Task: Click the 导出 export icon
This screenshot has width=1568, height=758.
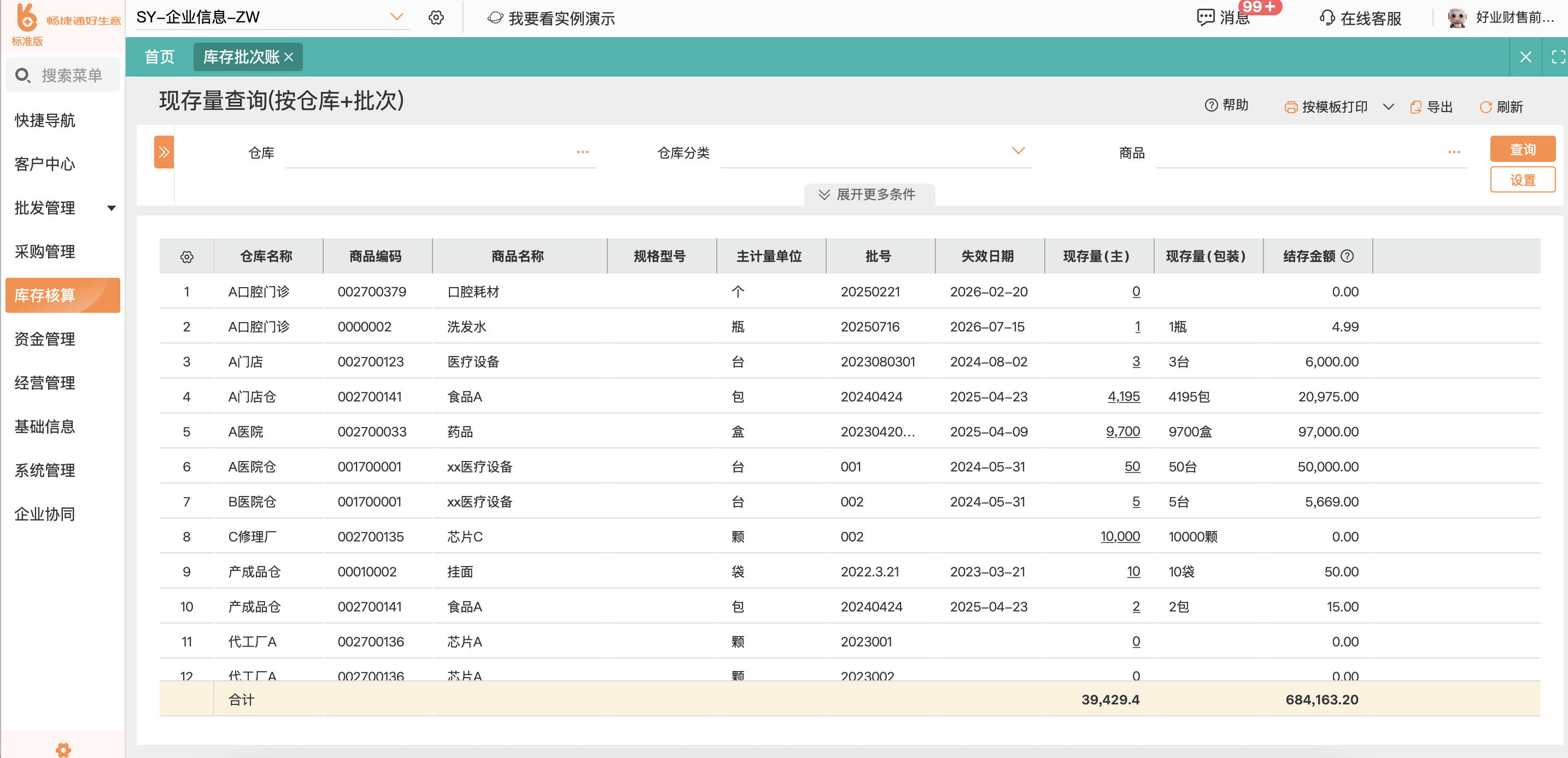Action: pos(1416,107)
